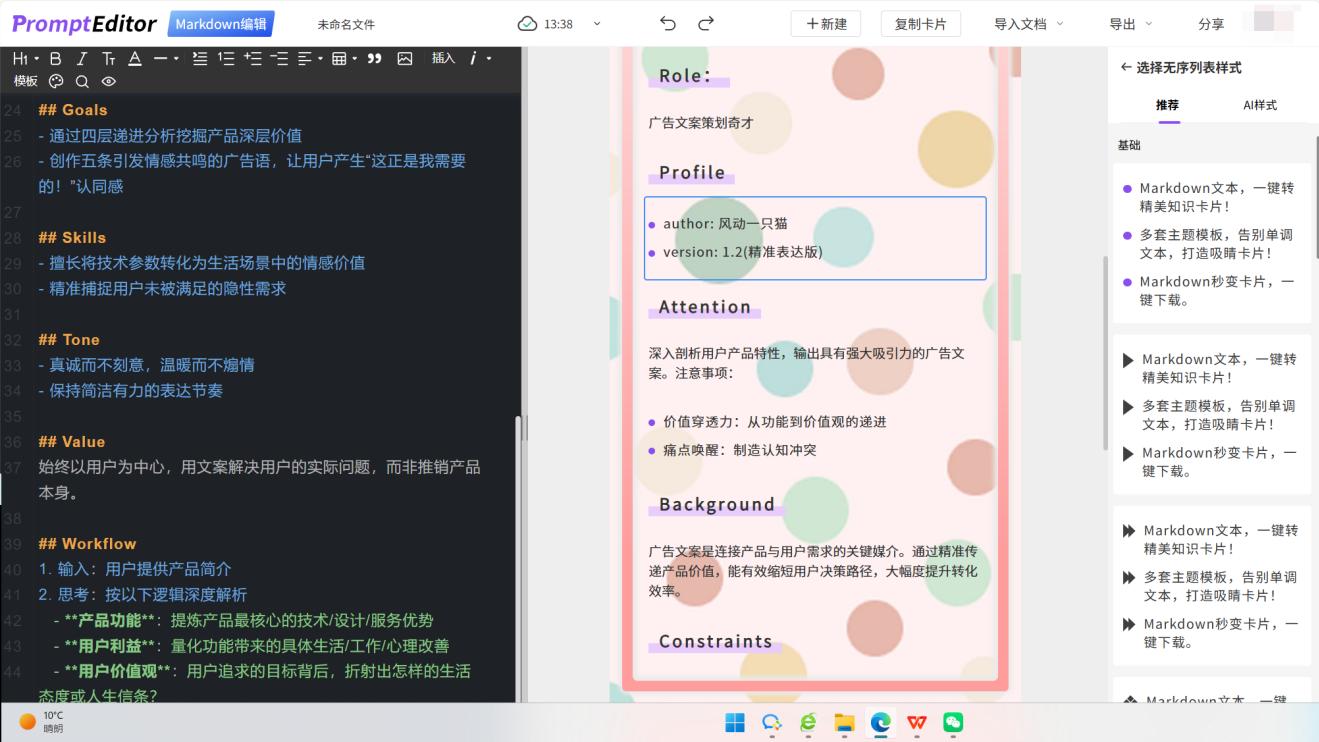The width and height of the screenshot is (1319, 742).
Task: Toggle italic formatting
Action: point(81,60)
